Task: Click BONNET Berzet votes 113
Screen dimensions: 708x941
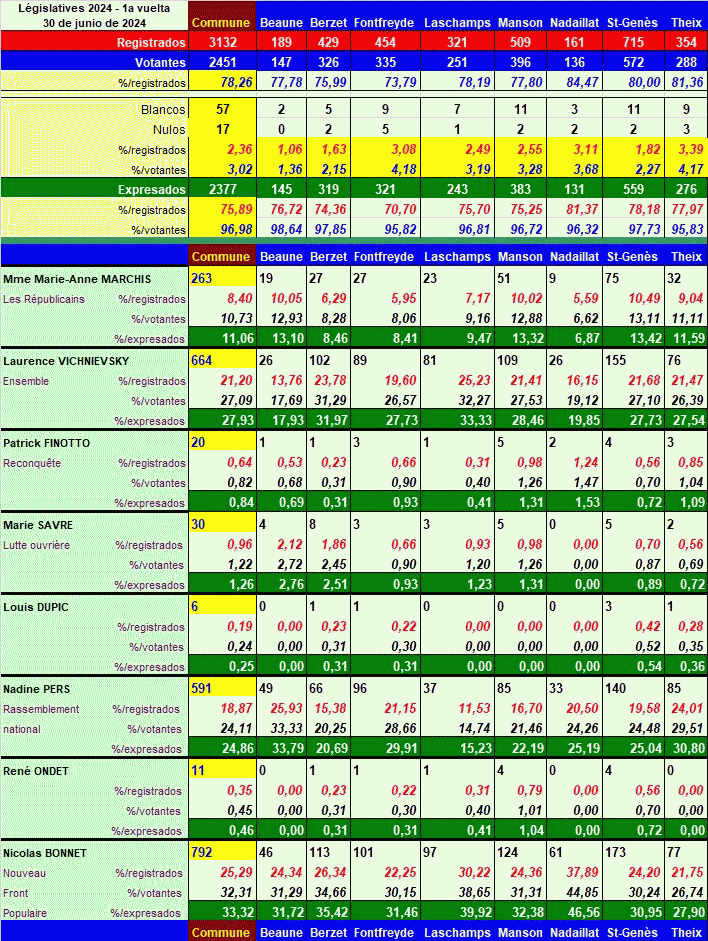Action: [x=320, y=853]
